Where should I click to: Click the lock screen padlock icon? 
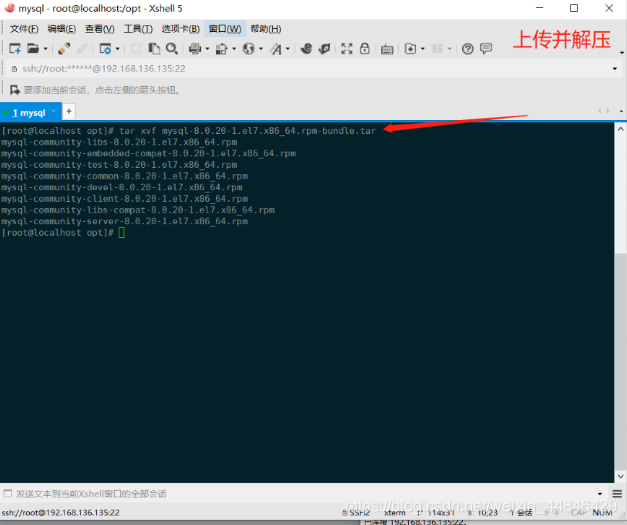(x=364, y=49)
